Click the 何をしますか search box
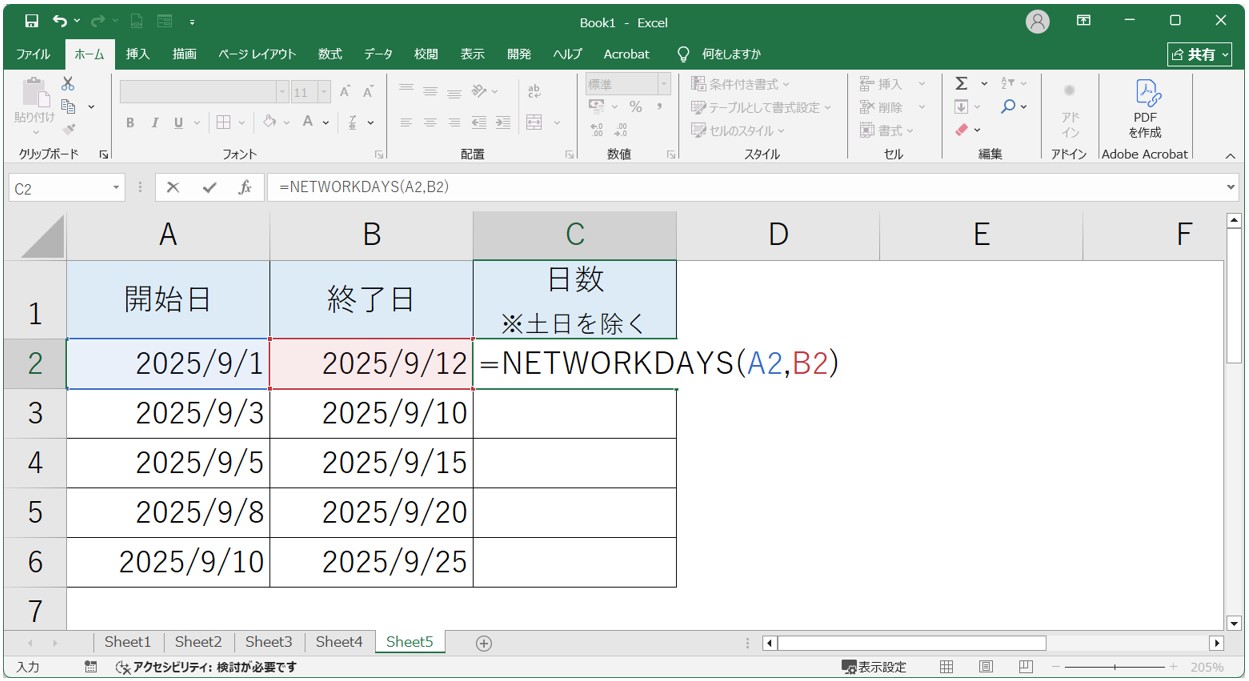Image resolution: width=1249 pixels, height=681 pixels. pyautogui.click(x=731, y=54)
